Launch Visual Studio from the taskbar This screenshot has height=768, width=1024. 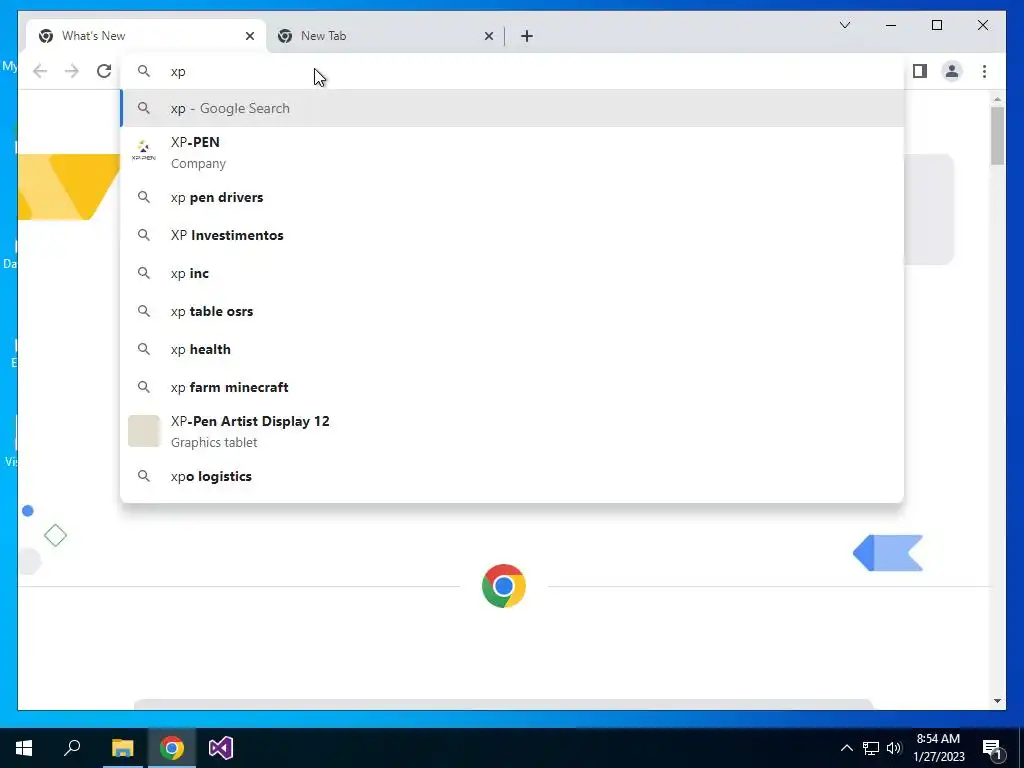[221, 748]
